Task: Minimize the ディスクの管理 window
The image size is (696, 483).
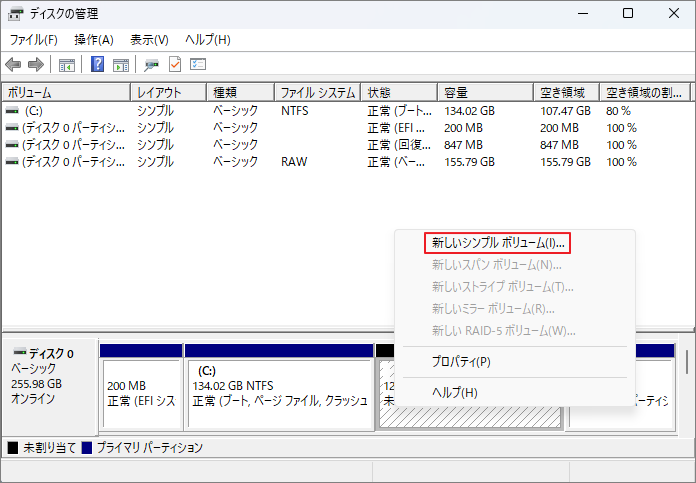Action: pos(583,14)
